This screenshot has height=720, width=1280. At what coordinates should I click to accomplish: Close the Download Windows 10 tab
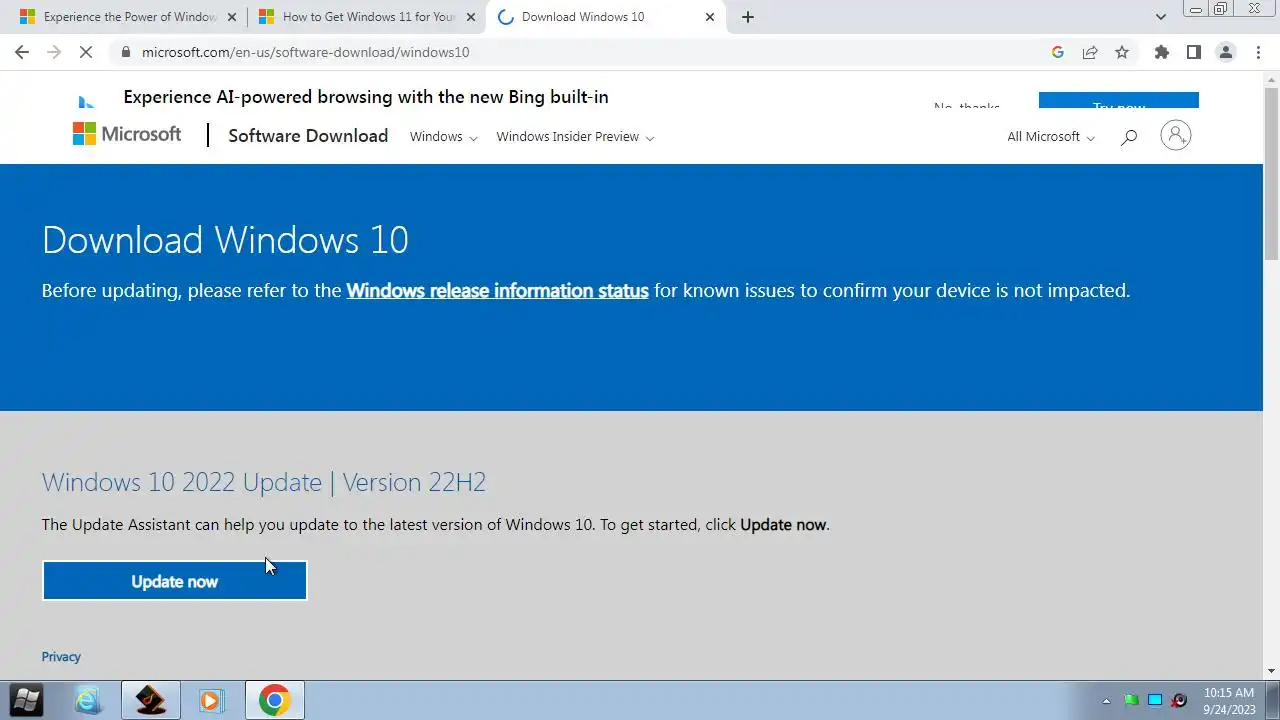pyautogui.click(x=710, y=17)
